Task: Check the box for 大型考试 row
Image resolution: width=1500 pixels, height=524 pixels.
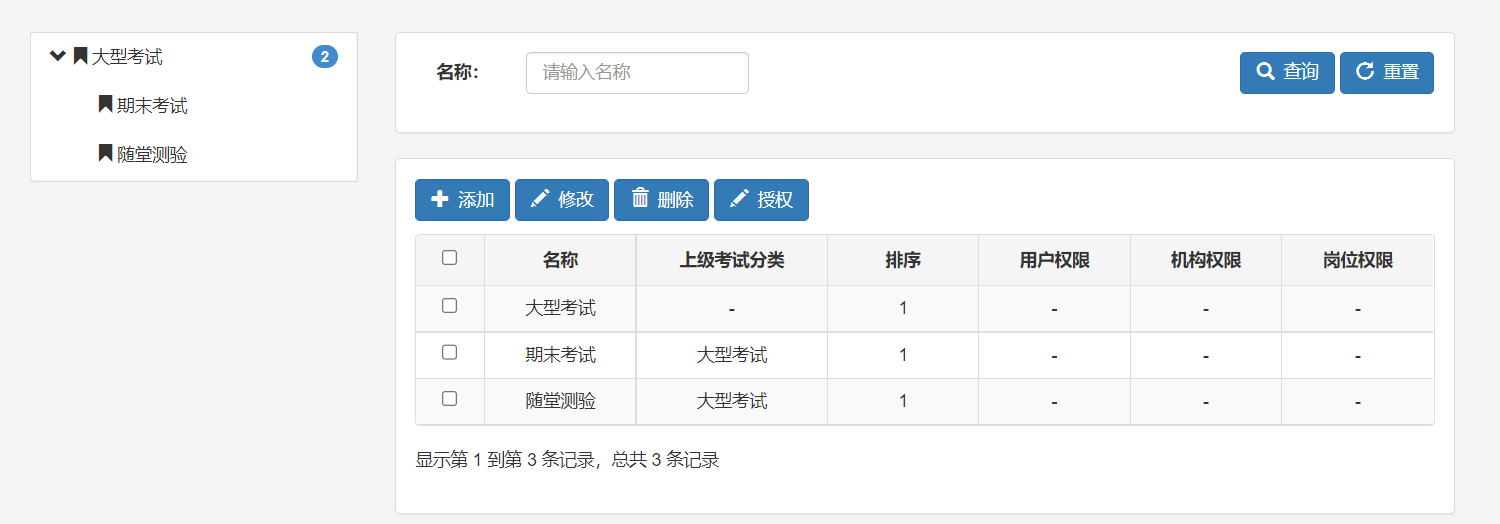Action: point(449,306)
